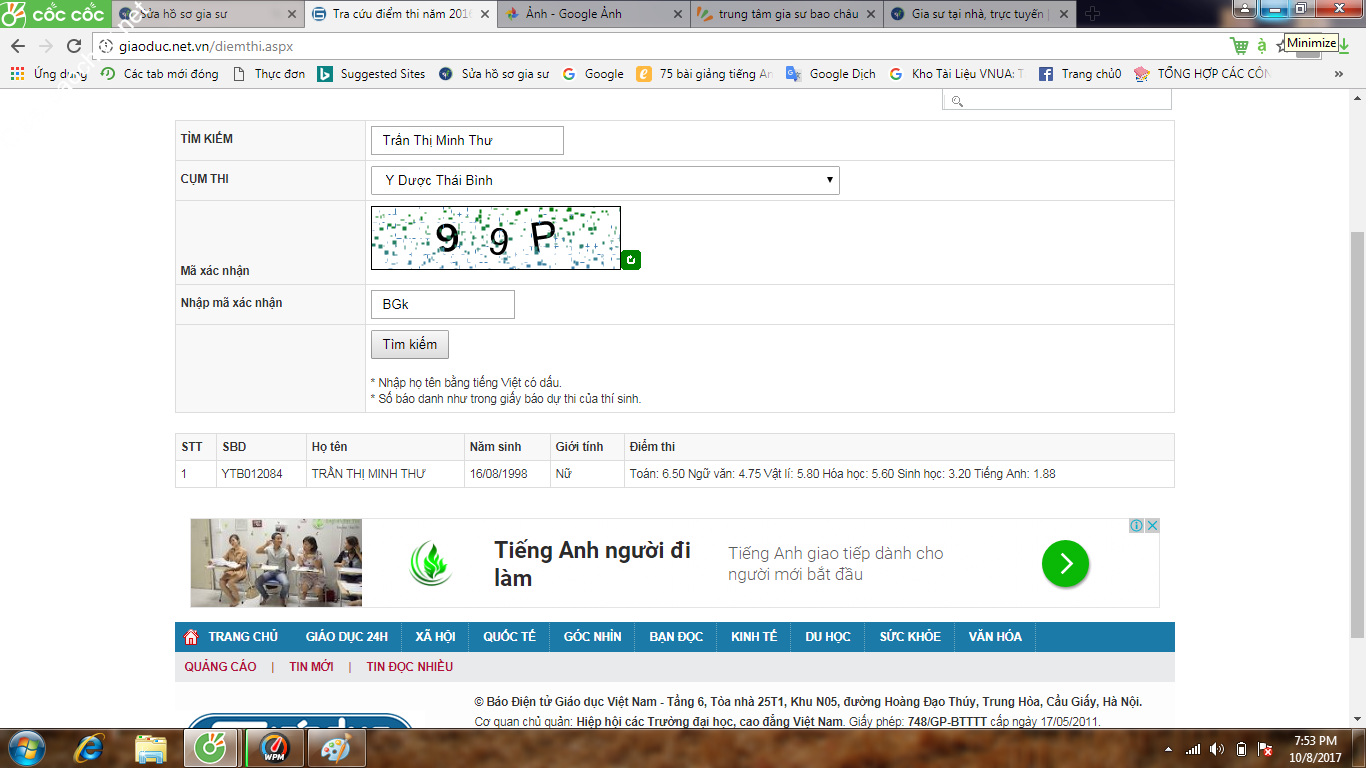Open the Facebook Trang chủ bookmark

click(1080, 74)
